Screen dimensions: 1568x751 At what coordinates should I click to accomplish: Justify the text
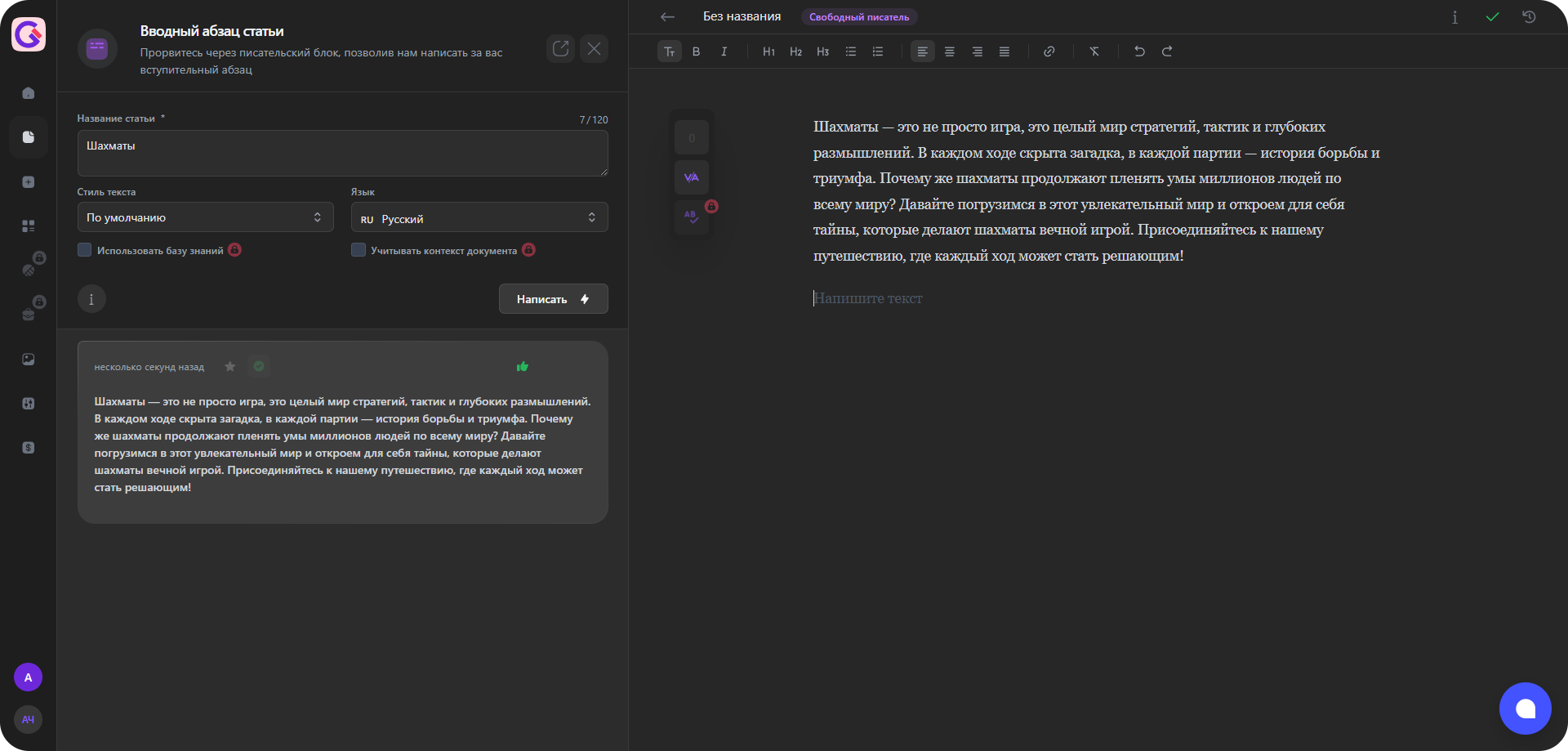pyautogui.click(x=1004, y=51)
